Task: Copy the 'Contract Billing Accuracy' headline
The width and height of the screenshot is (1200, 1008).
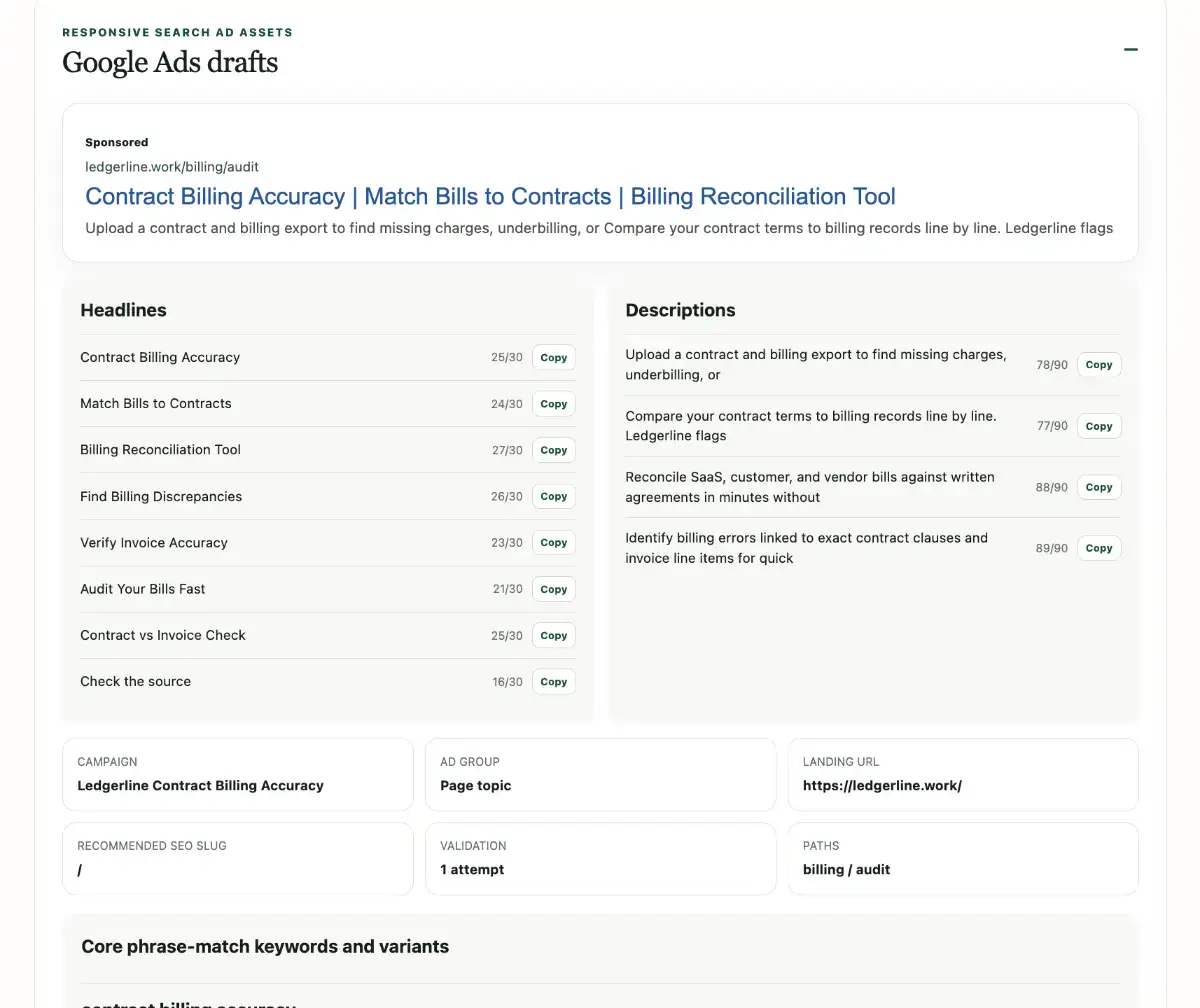Action: pyautogui.click(x=553, y=357)
